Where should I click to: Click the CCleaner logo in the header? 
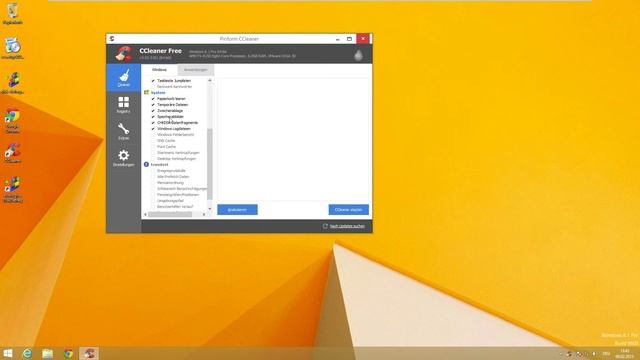pyautogui.click(x=123, y=54)
